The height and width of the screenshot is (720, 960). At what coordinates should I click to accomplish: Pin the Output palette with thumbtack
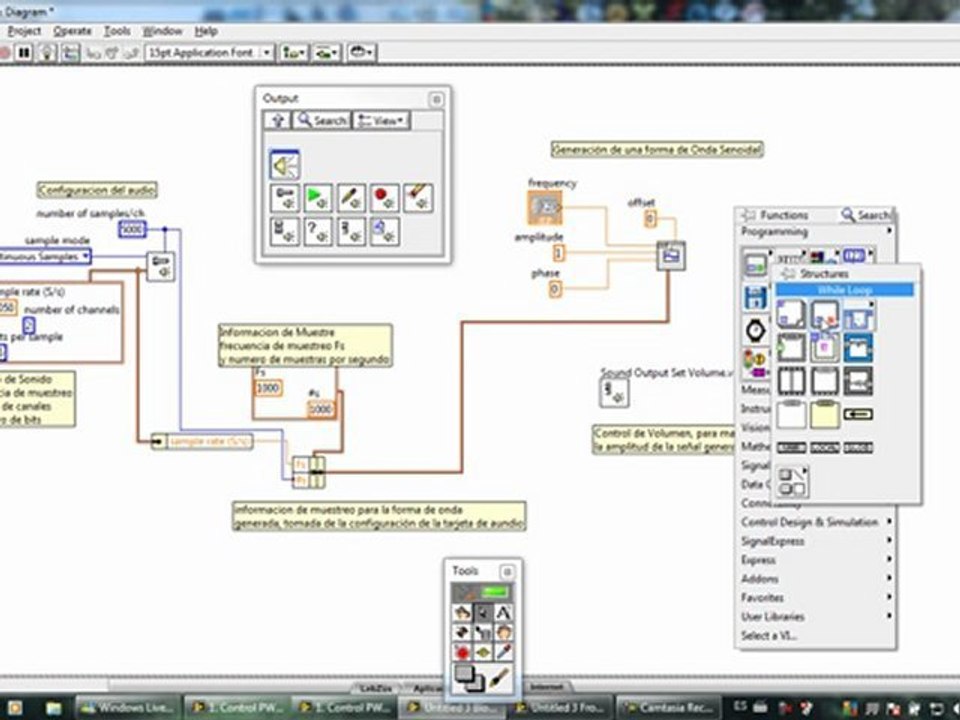[x=436, y=99]
